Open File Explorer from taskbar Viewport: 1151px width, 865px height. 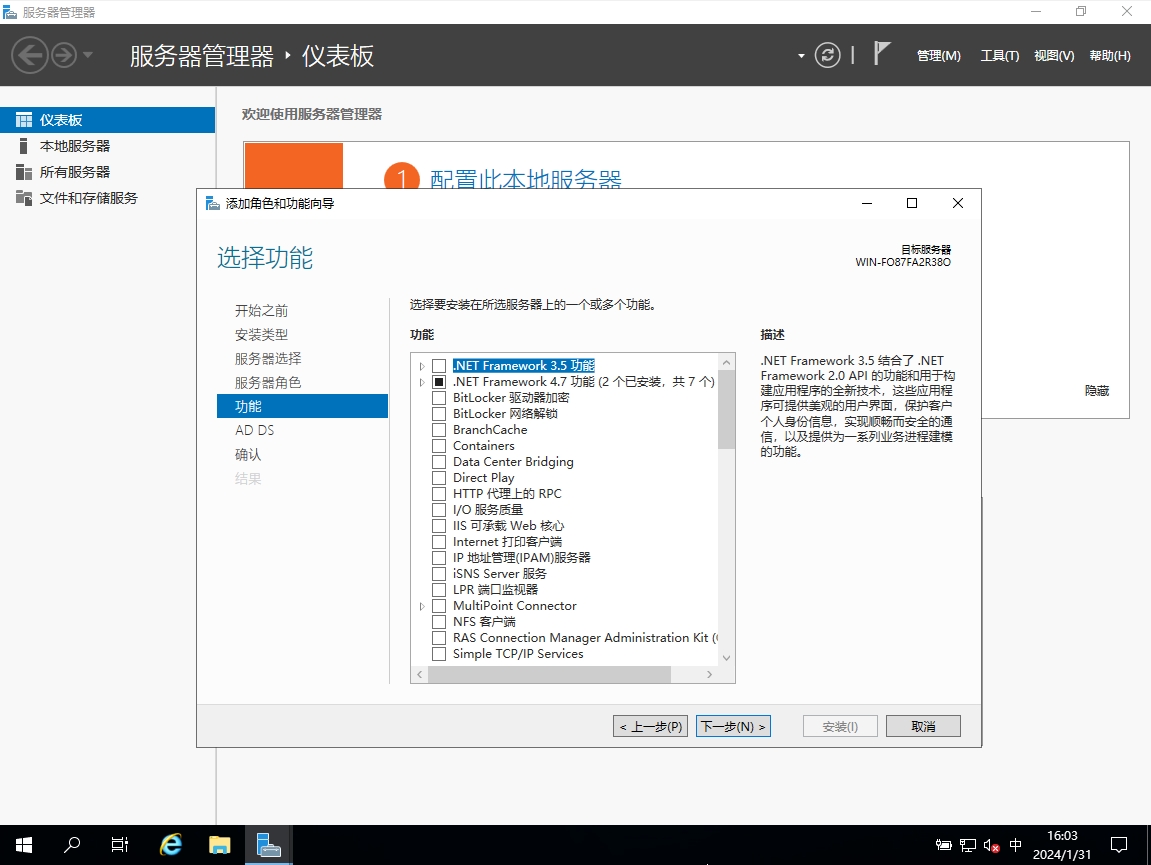pos(220,845)
